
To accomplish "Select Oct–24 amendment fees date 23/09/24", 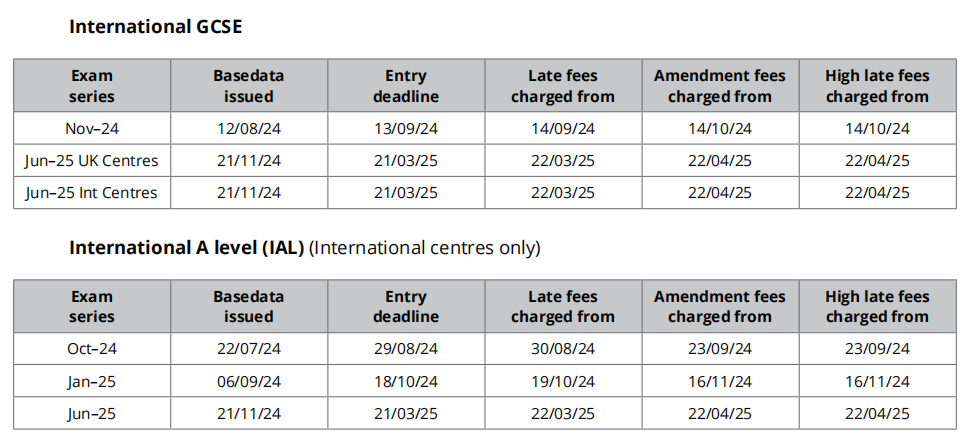I will pyautogui.click(x=720, y=349).
